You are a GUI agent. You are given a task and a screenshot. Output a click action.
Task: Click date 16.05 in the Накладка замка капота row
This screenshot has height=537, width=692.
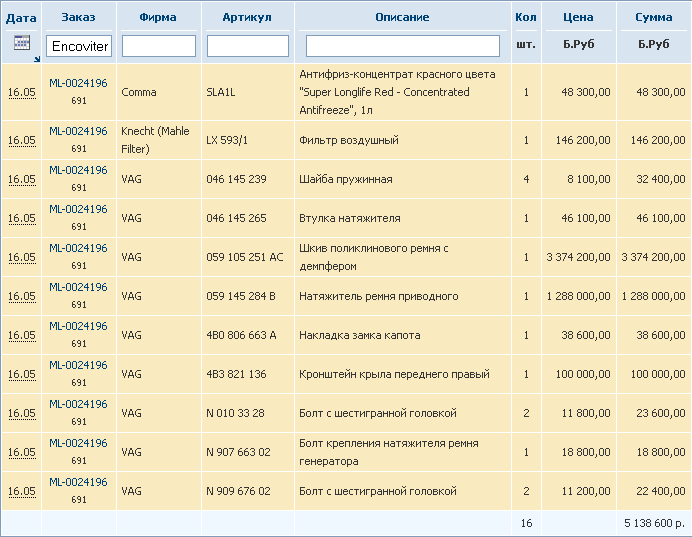(22, 335)
